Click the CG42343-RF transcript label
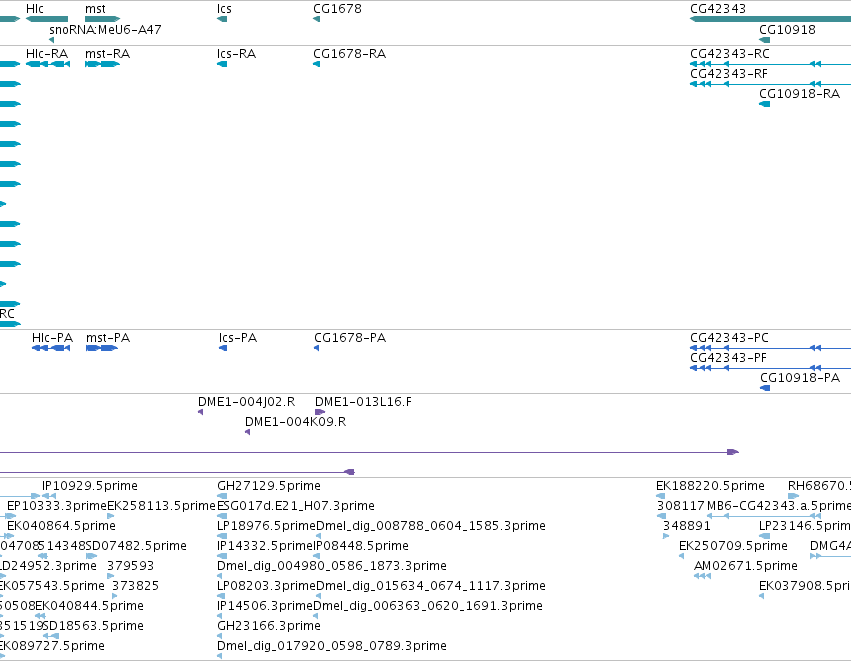The width and height of the screenshot is (851, 661). point(729,74)
